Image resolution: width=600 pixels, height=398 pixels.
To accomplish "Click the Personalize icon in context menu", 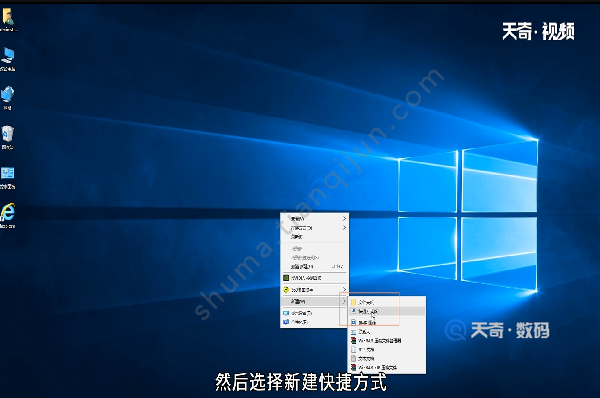I will coord(285,322).
